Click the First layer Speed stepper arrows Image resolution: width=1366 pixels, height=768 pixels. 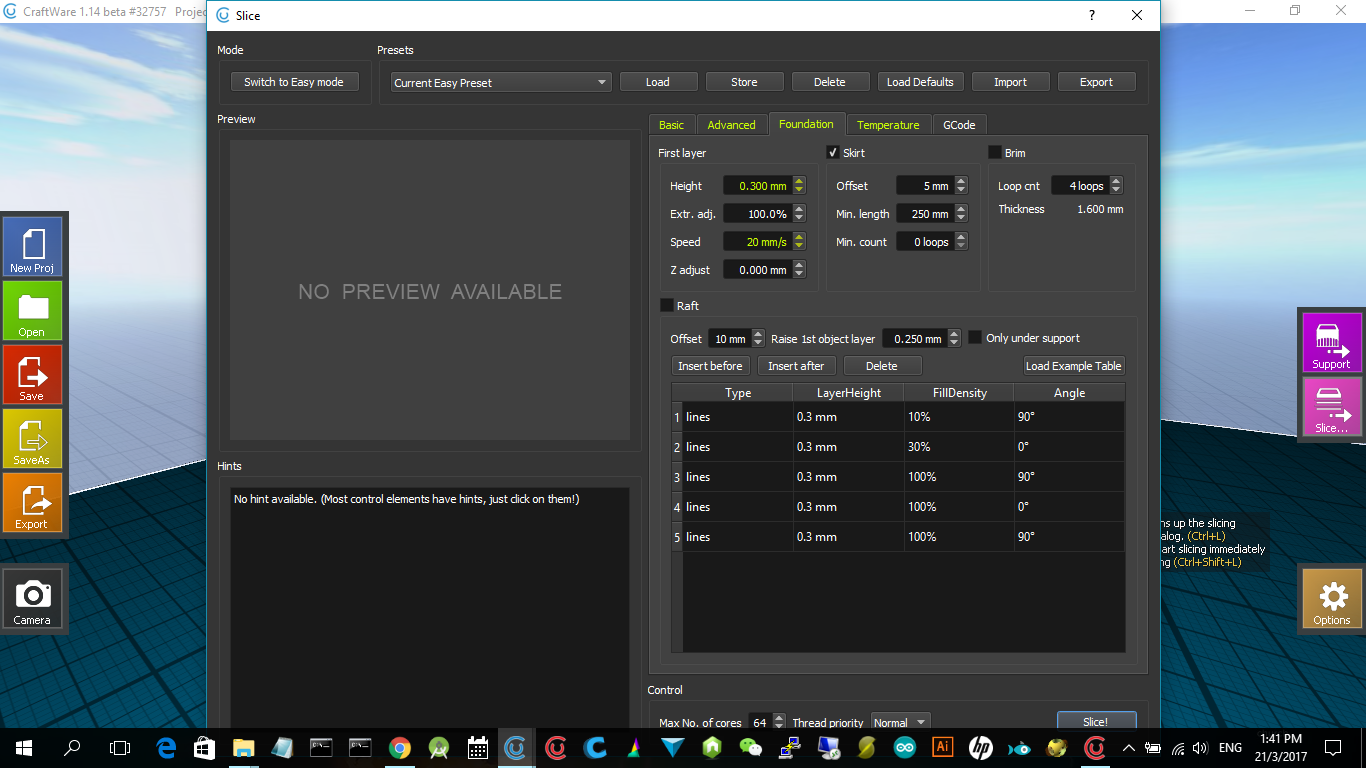[799, 241]
